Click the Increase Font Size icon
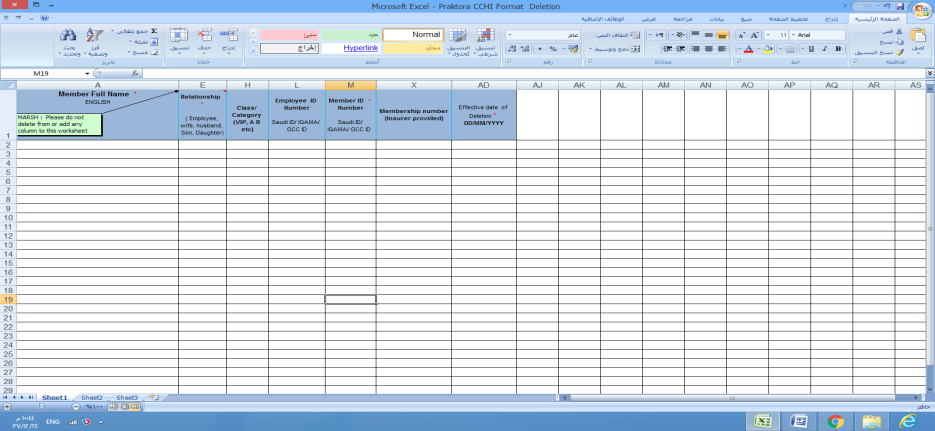 [x=754, y=35]
